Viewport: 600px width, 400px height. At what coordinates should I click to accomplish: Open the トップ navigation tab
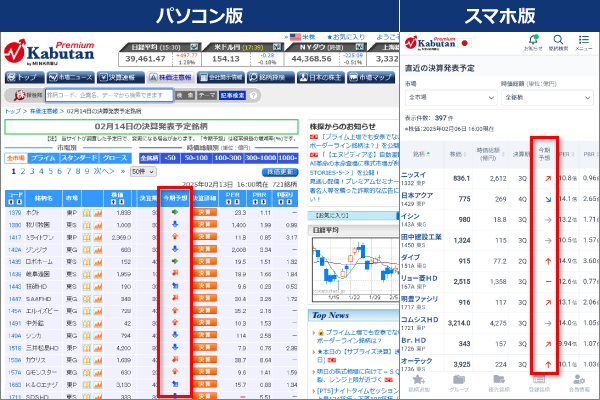pos(25,78)
